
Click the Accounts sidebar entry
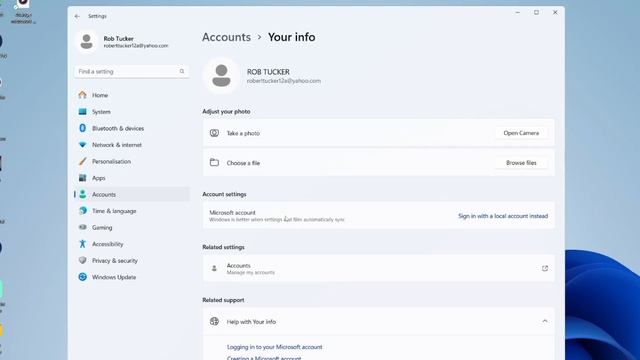click(132, 194)
